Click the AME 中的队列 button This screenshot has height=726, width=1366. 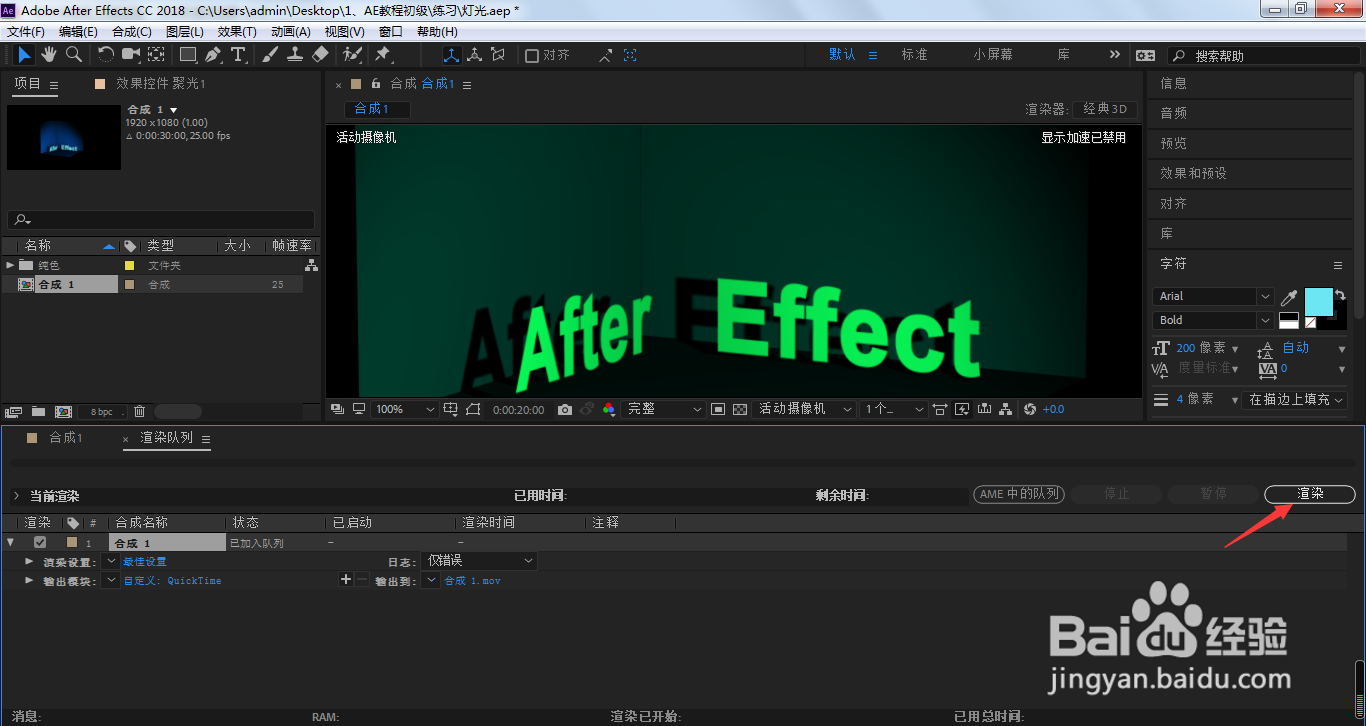(x=1019, y=494)
